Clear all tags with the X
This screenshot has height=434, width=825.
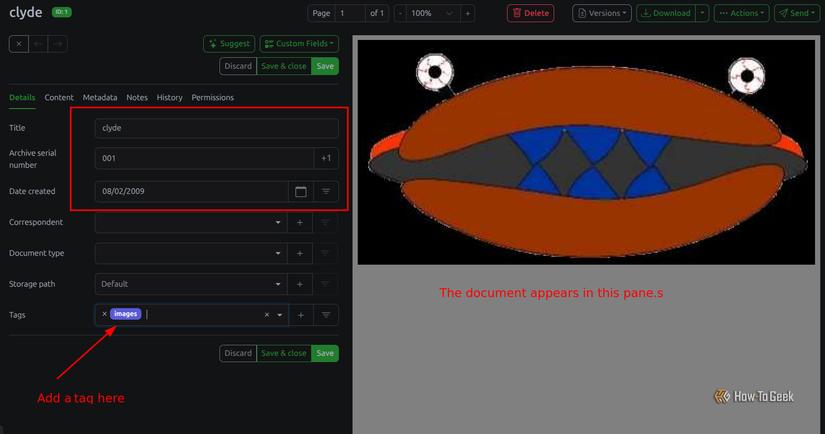coord(267,315)
